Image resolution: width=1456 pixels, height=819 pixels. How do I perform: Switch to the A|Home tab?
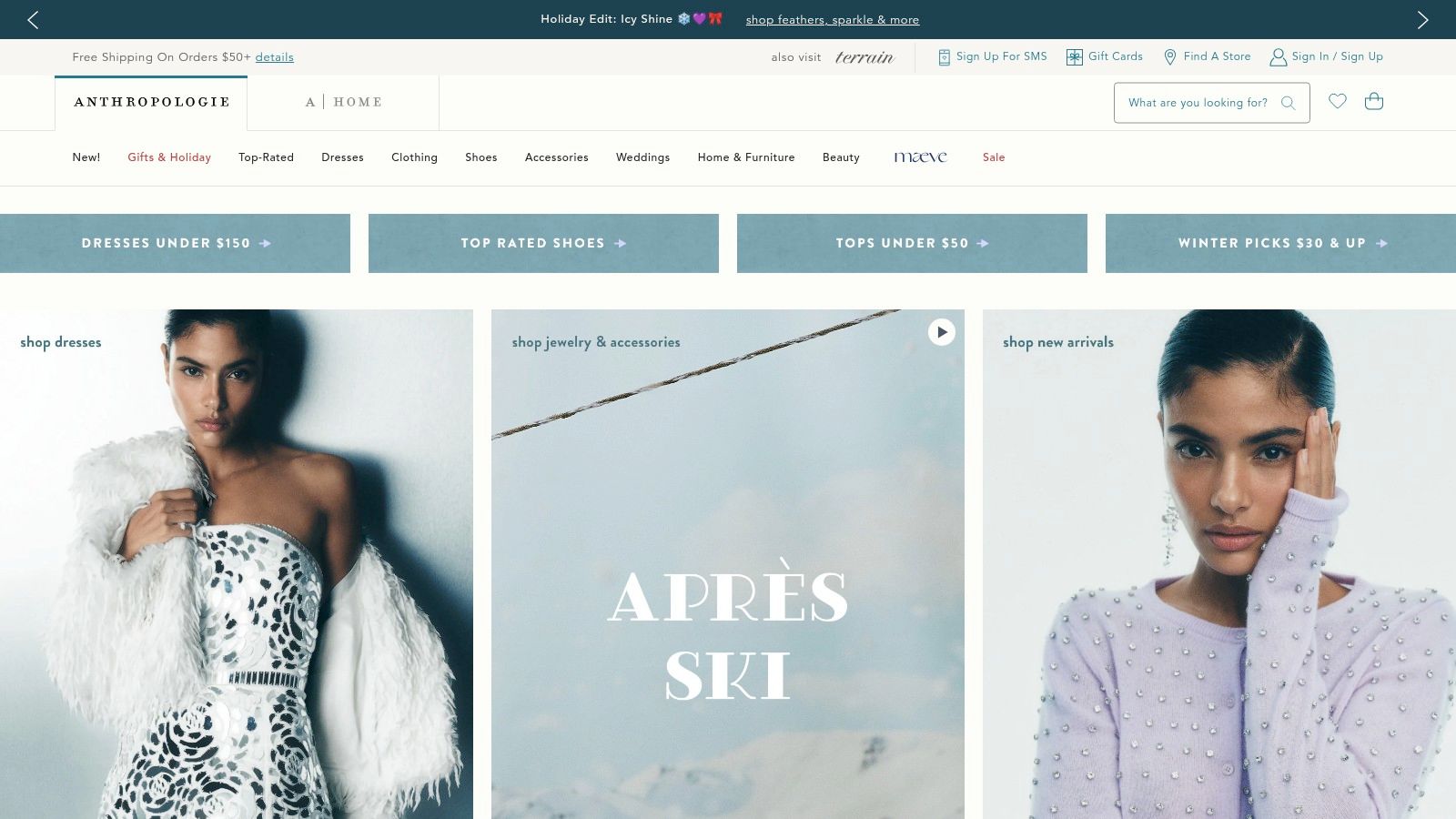344,101
